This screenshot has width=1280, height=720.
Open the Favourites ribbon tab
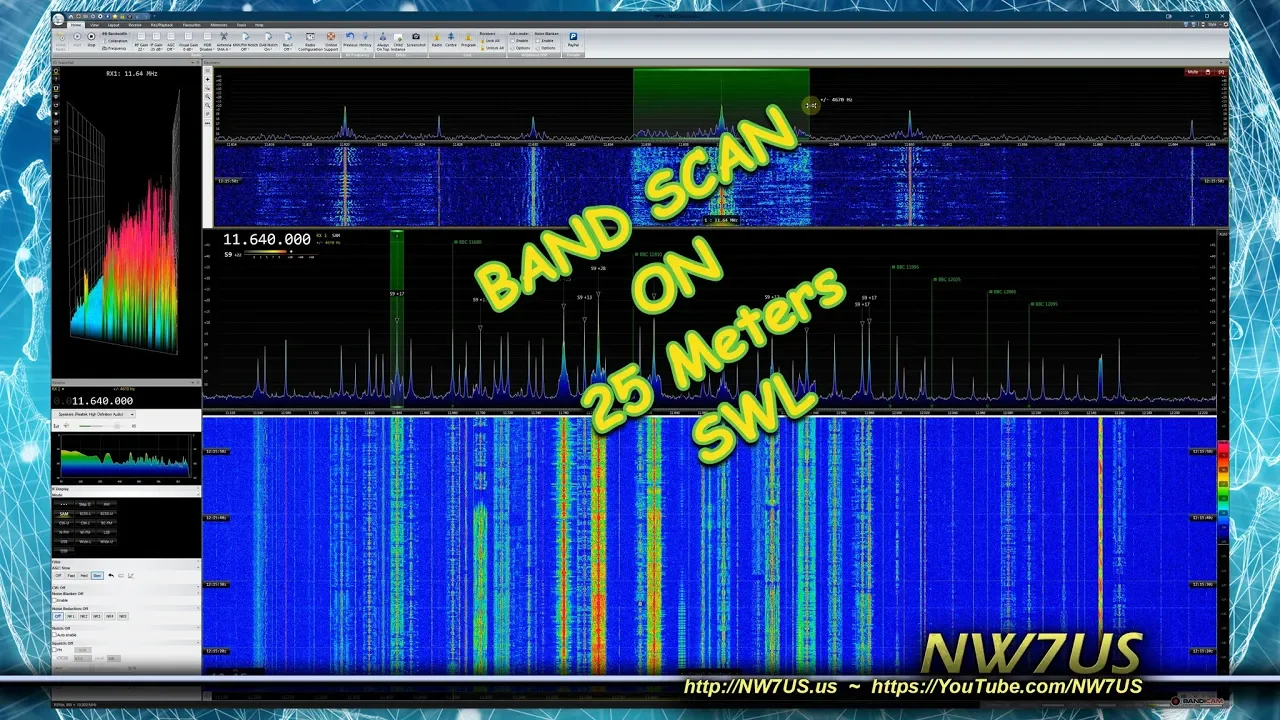click(191, 24)
